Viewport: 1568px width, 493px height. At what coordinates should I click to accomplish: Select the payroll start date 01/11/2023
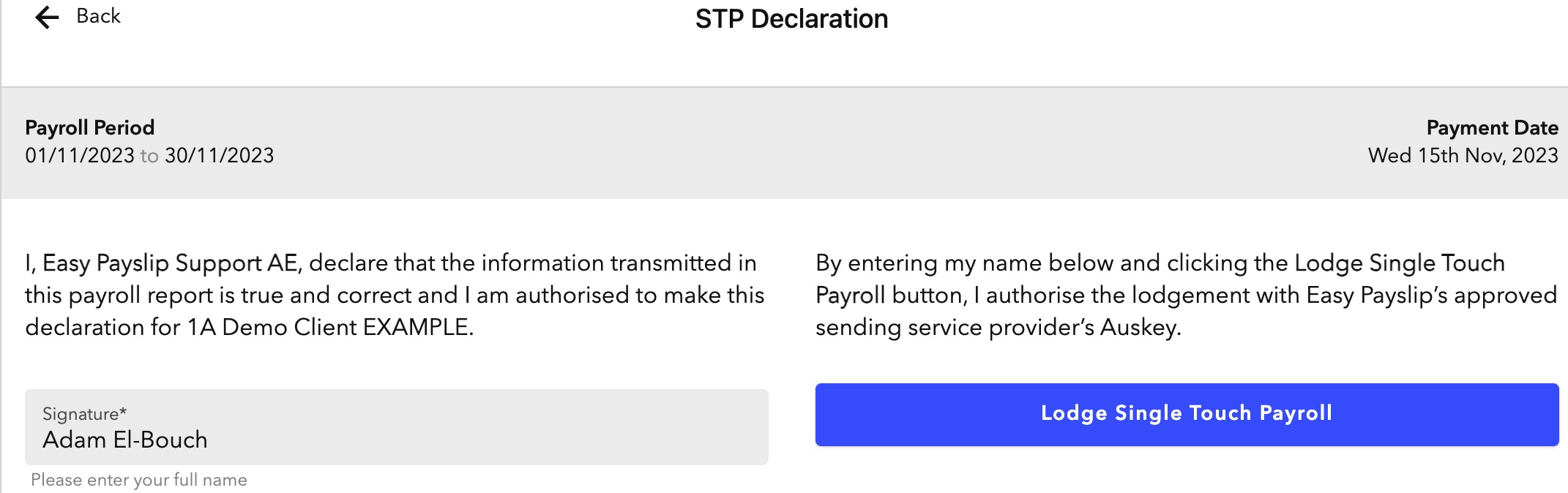click(x=80, y=156)
